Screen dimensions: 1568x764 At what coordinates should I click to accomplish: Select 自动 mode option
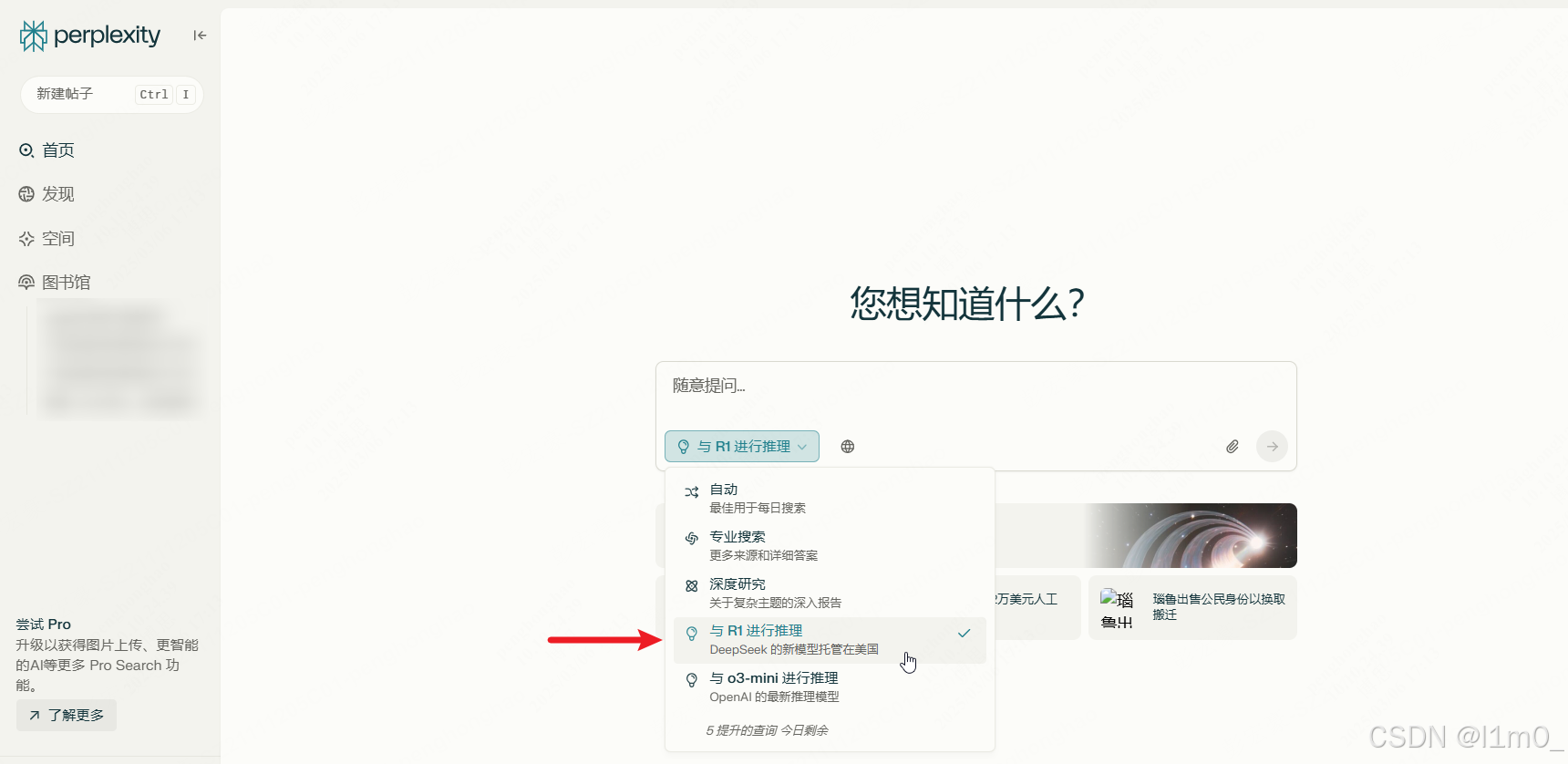point(830,498)
